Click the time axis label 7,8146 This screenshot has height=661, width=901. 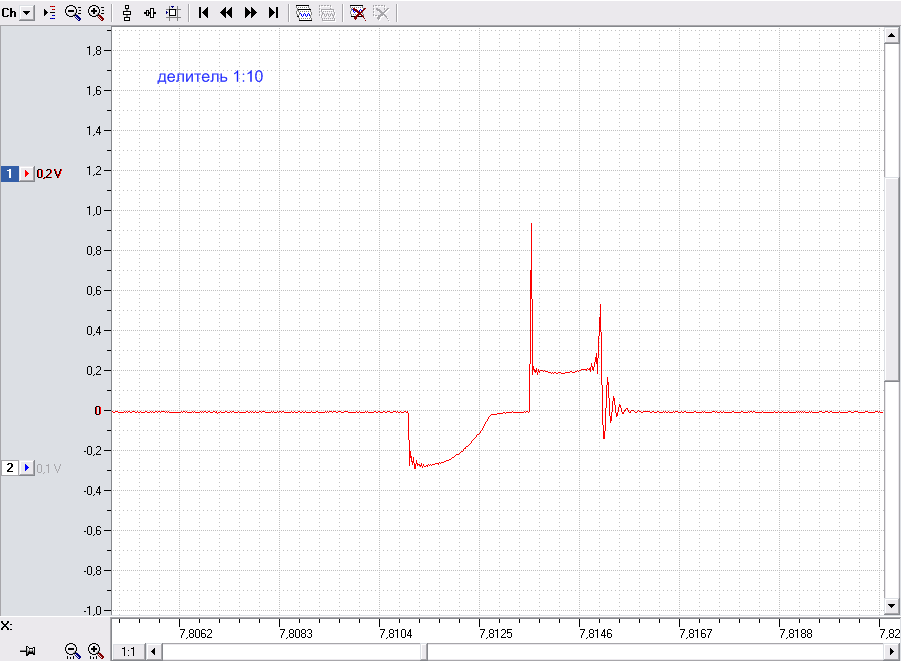tap(596, 633)
